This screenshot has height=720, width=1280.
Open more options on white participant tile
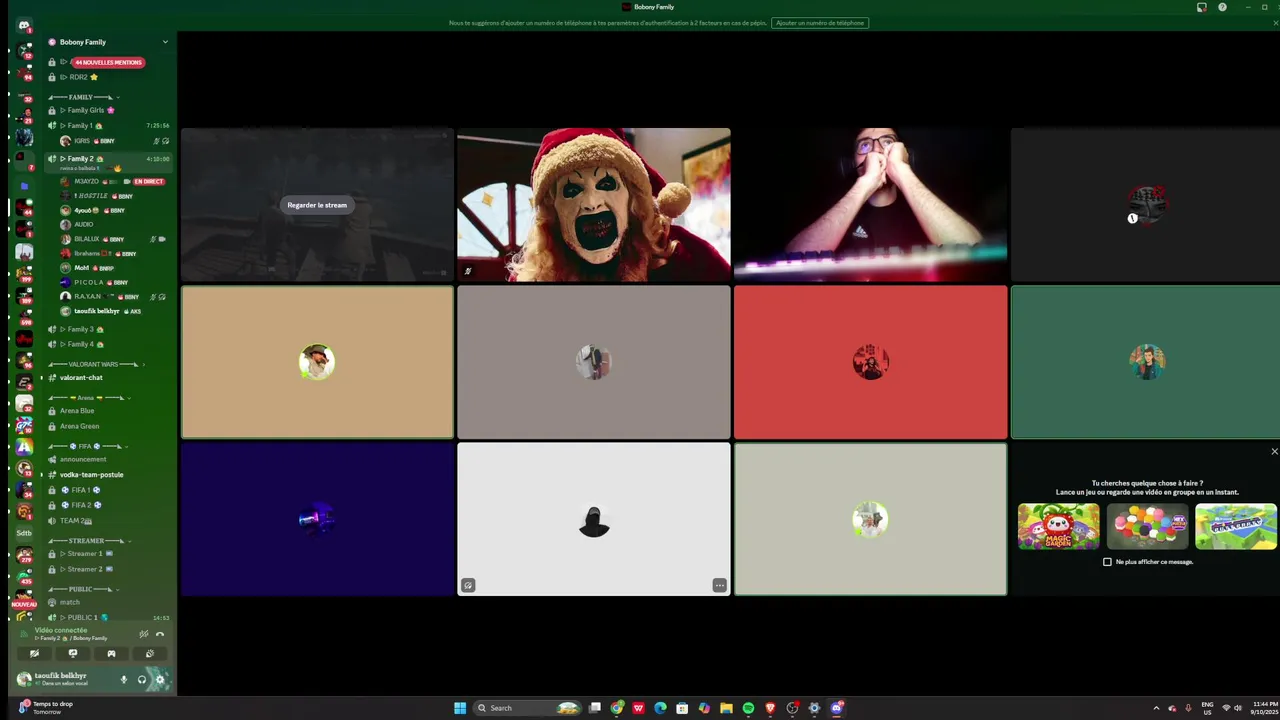pyautogui.click(x=719, y=585)
